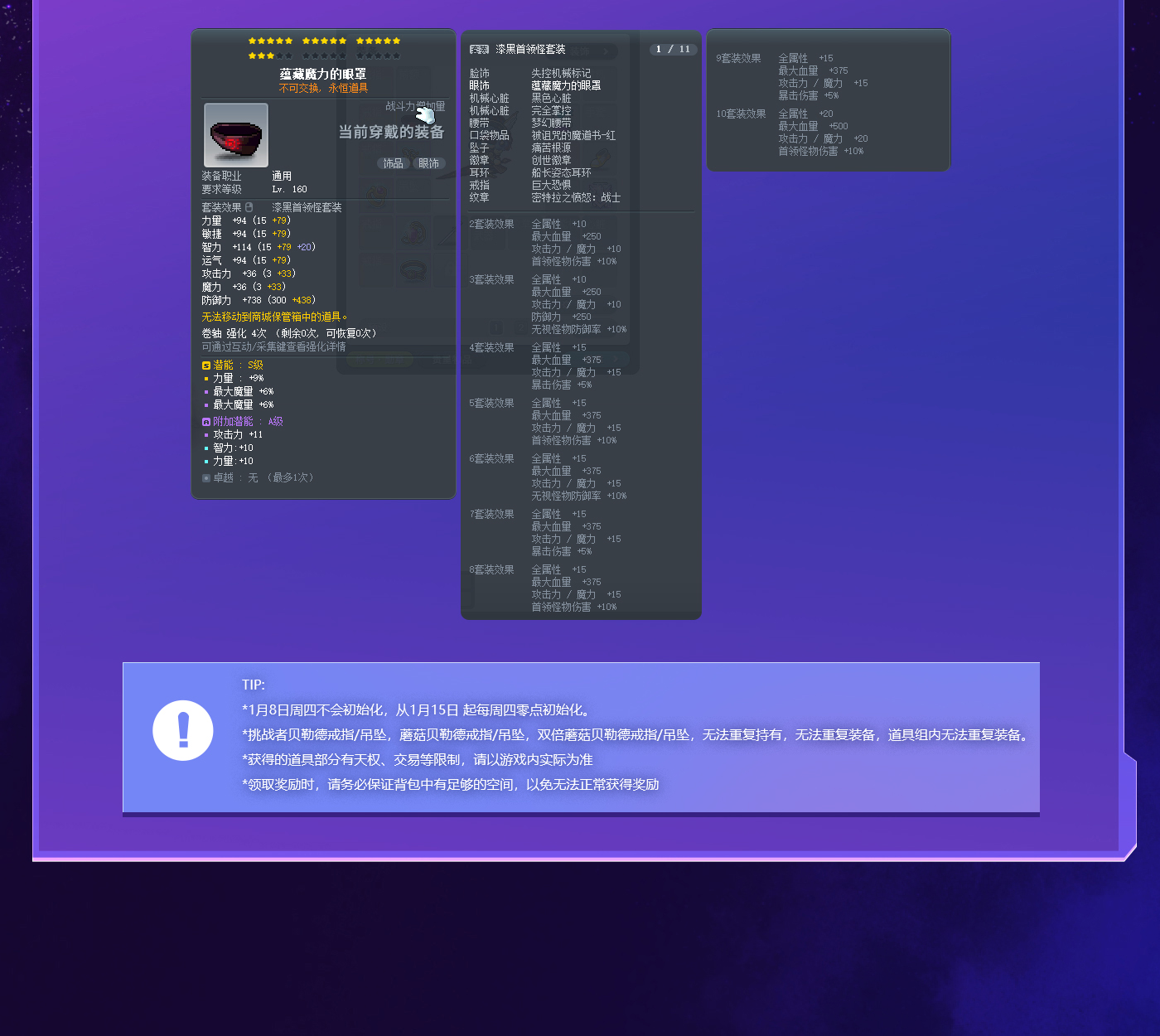Select 被诅咒的魔道书-红 in the set list

pos(573,135)
